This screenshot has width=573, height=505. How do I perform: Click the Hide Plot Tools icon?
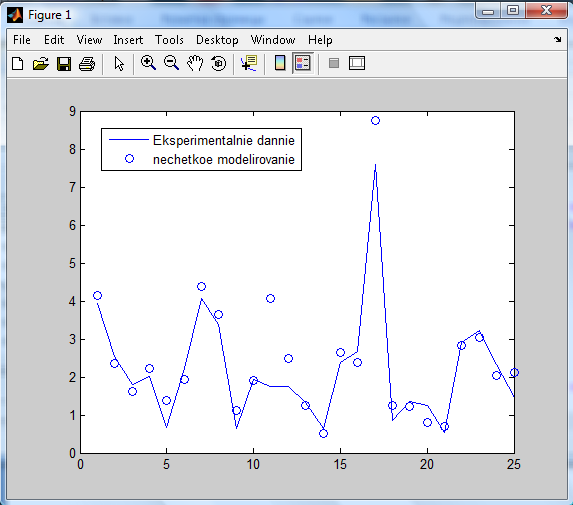[334, 63]
